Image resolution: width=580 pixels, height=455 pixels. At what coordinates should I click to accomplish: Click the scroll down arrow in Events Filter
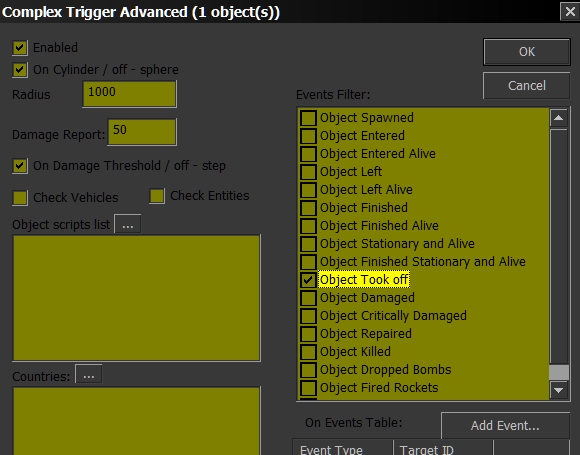559,390
